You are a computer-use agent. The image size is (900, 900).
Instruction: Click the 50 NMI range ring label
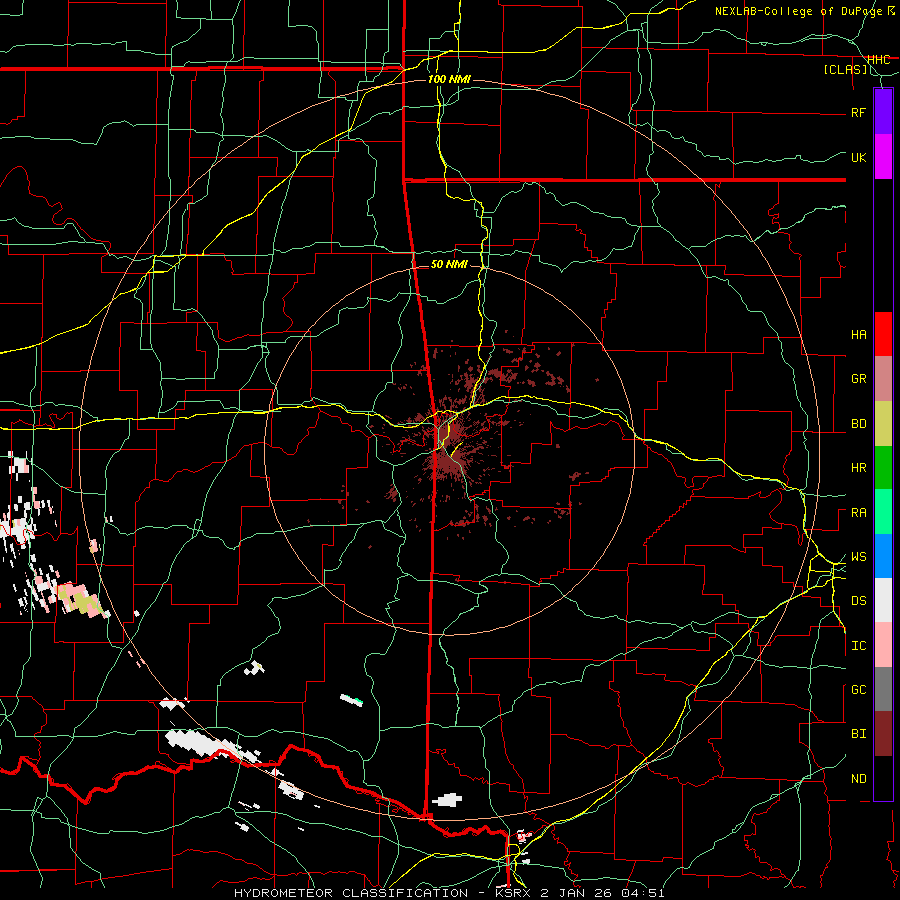449,264
